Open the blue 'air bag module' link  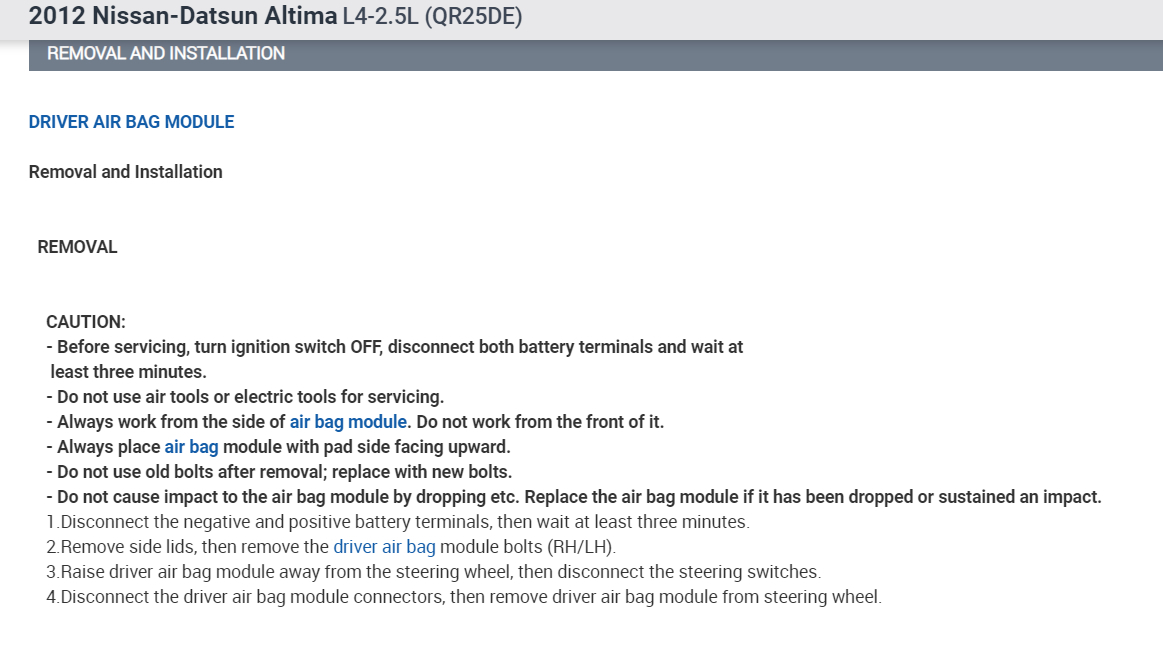pyautogui.click(x=348, y=422)
